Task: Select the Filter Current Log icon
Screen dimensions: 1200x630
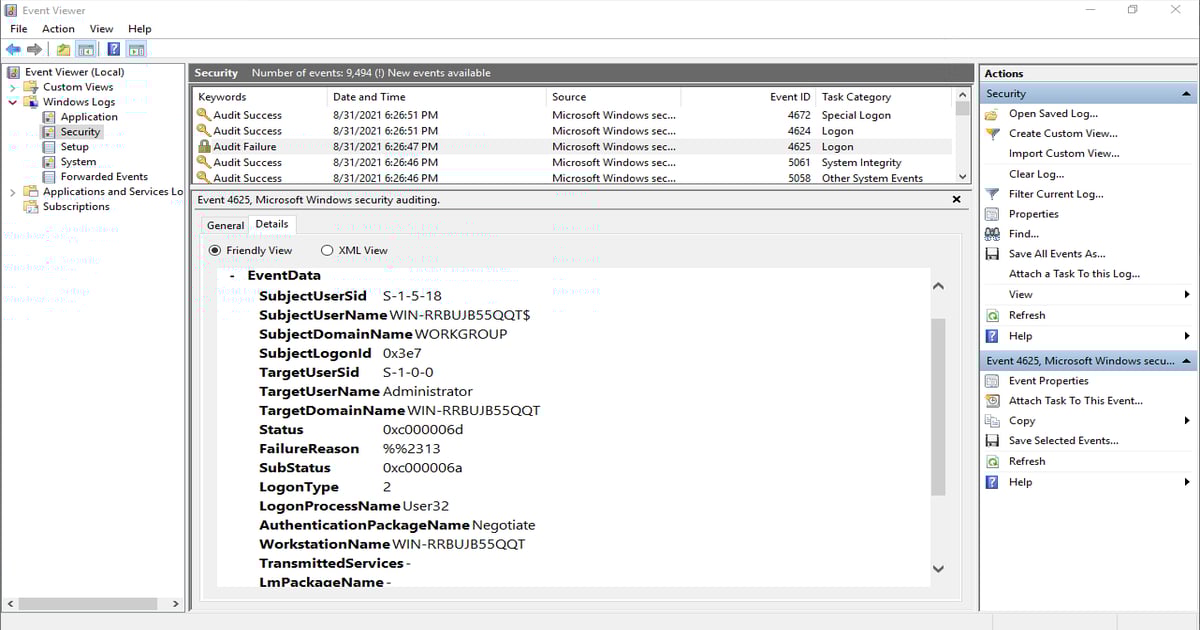Action: point(992,193)
